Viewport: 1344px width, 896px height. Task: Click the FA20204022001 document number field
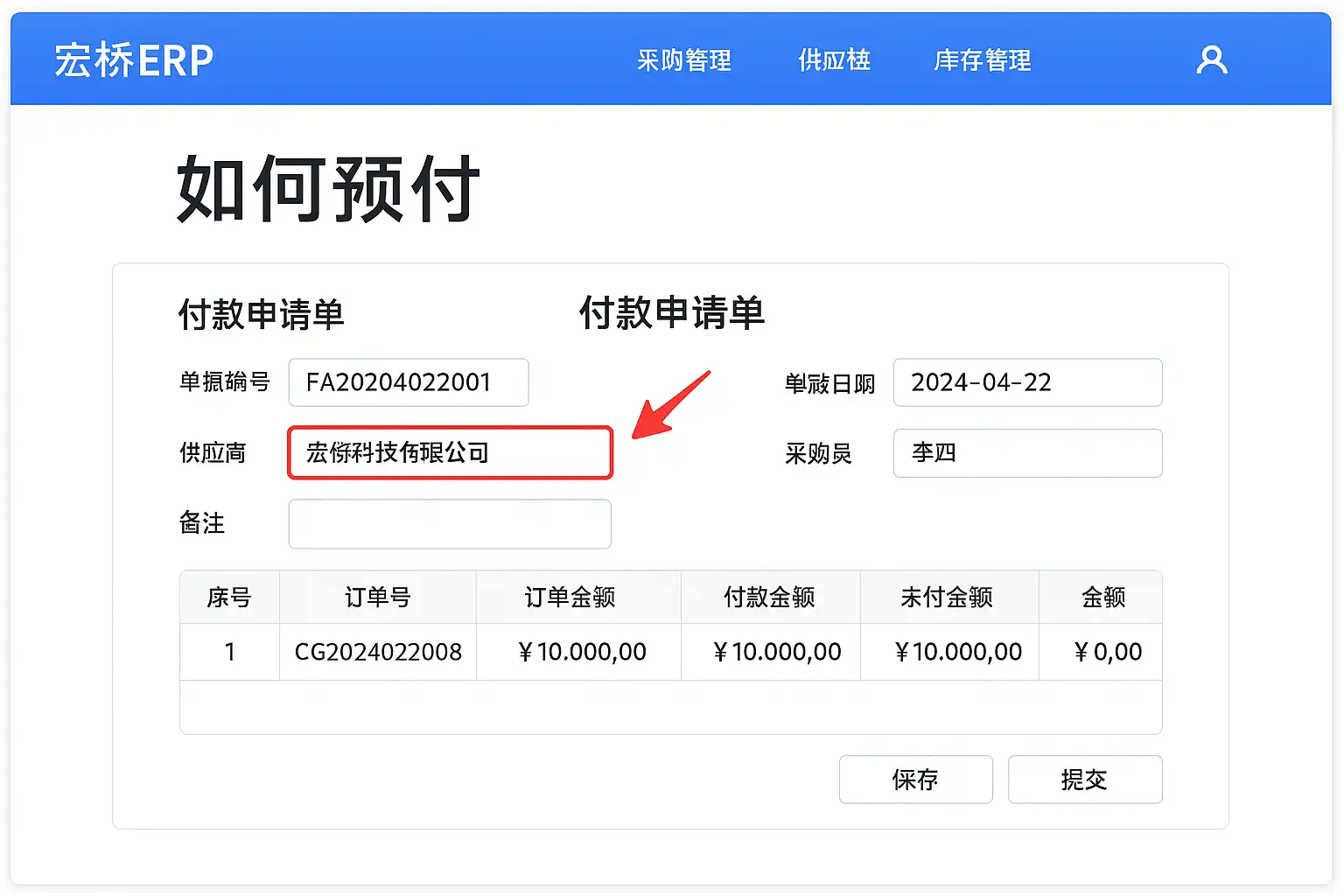pyautogui.click(x=409, y=382)
